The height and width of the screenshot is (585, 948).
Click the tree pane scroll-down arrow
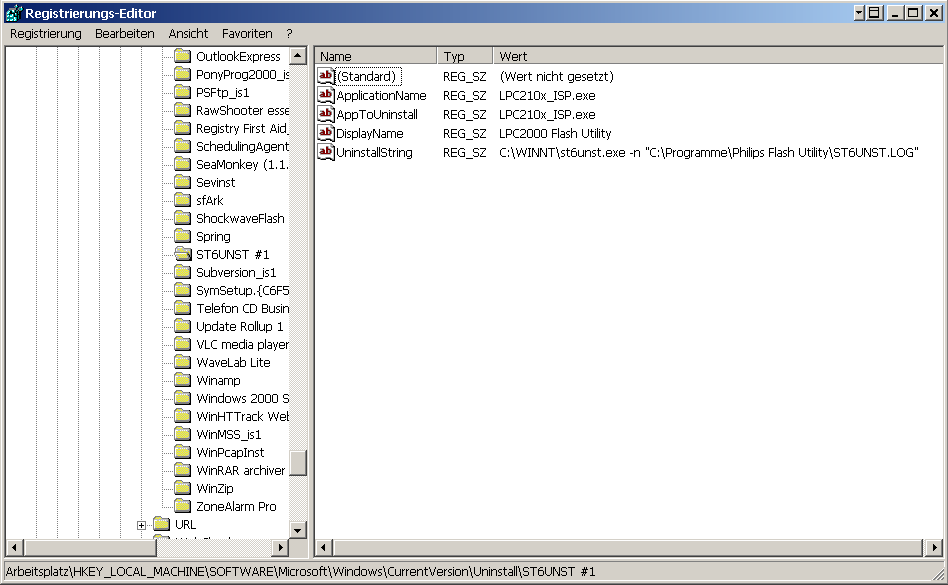[x=297, y=530]
